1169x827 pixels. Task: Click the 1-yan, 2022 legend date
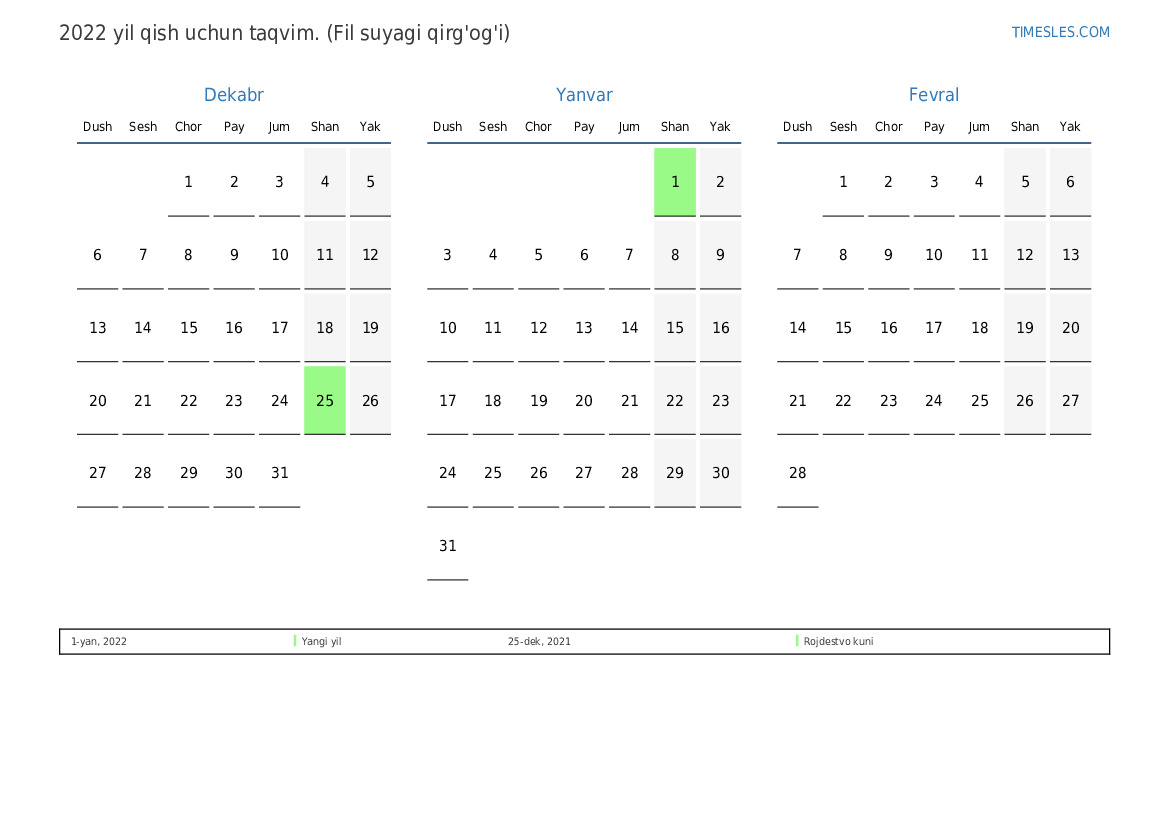click(99, 642)
